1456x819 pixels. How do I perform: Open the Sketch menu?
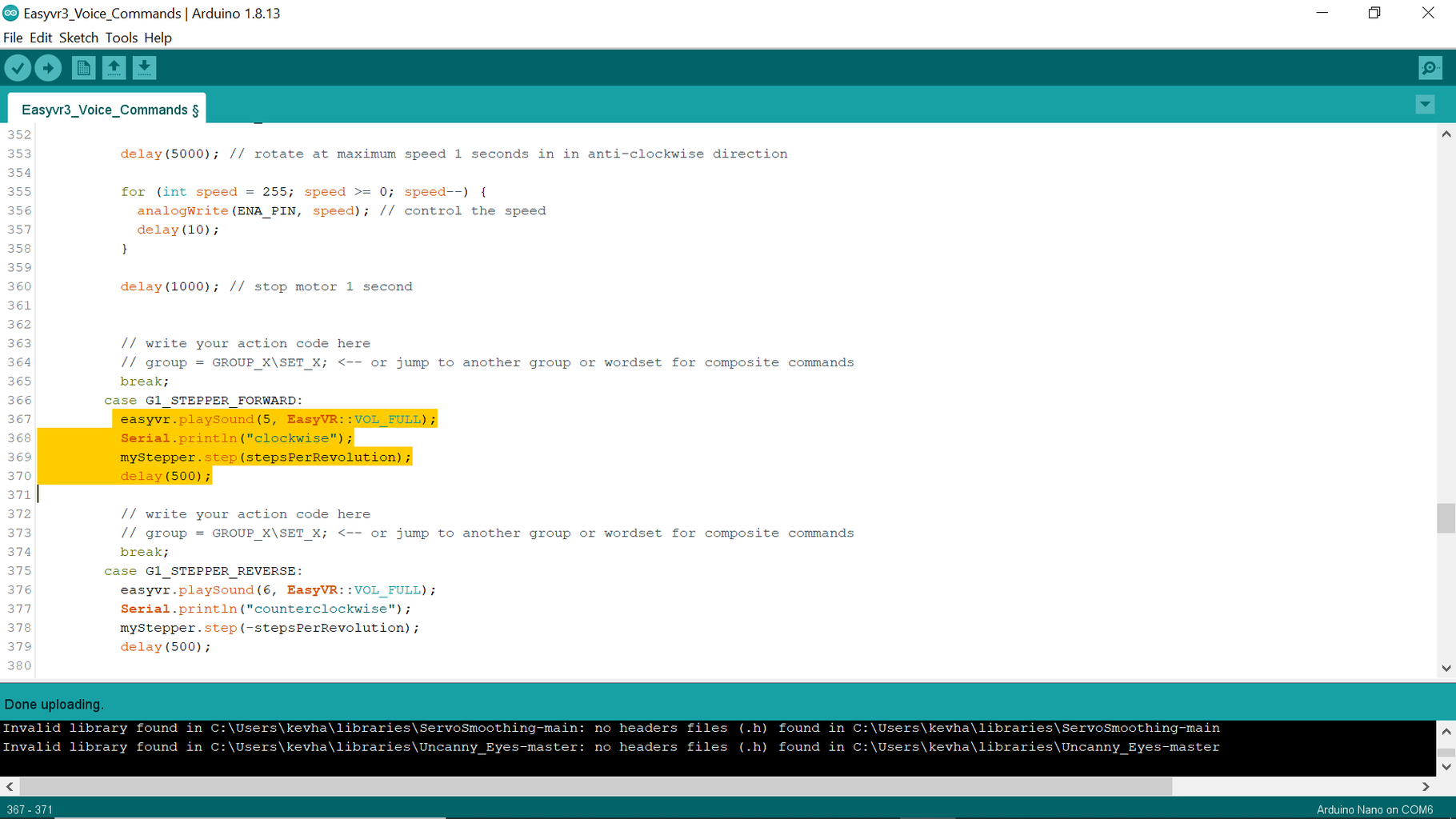coord(78,38)
